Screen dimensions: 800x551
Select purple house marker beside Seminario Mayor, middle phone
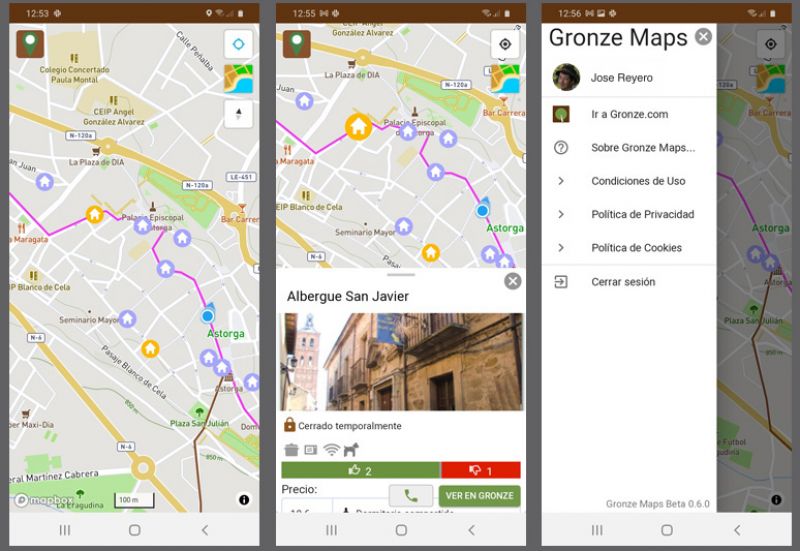404,226
